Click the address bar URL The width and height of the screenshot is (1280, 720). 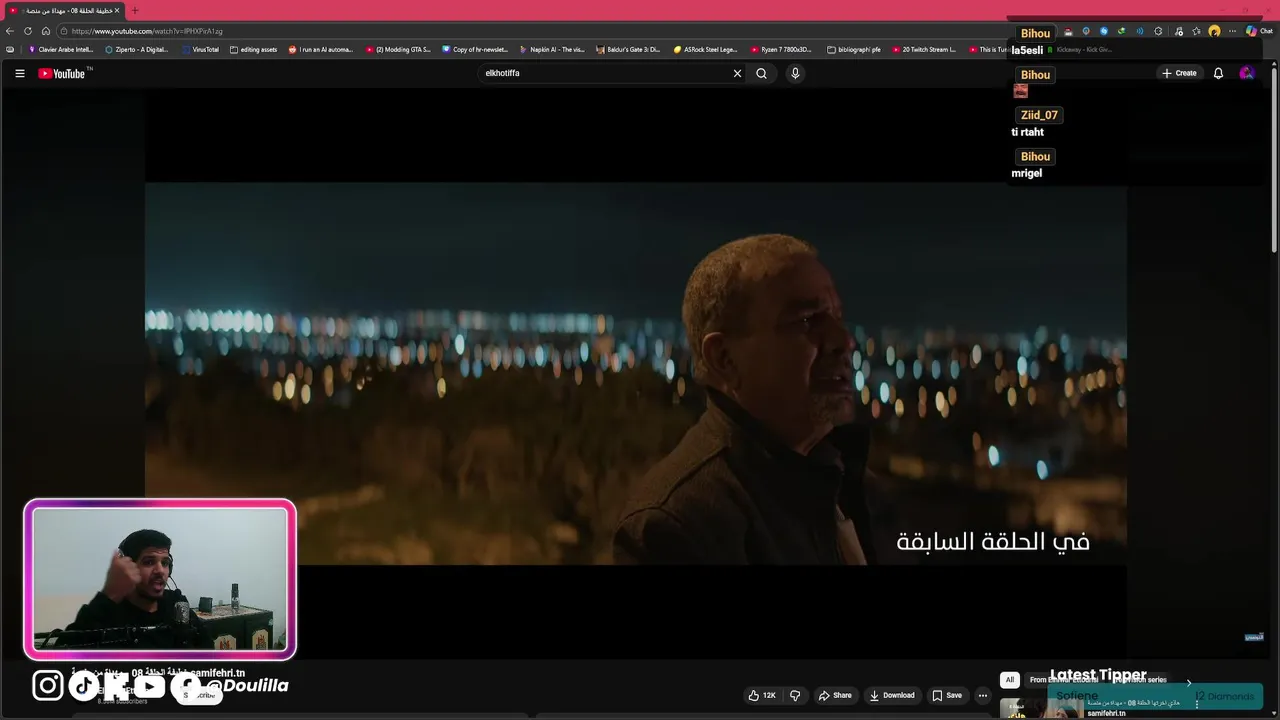pos(147,31)
